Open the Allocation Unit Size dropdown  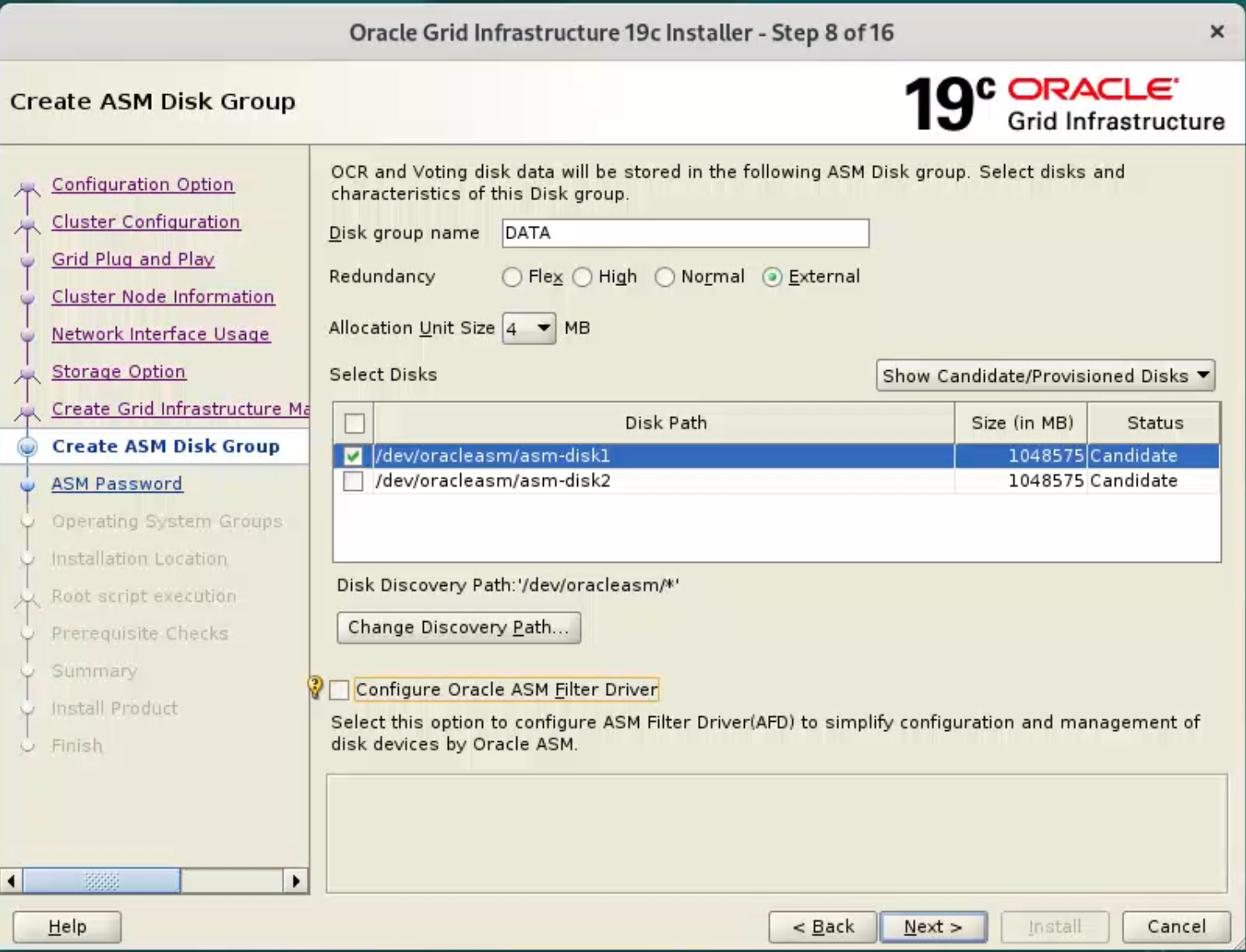tap(529, 328)
